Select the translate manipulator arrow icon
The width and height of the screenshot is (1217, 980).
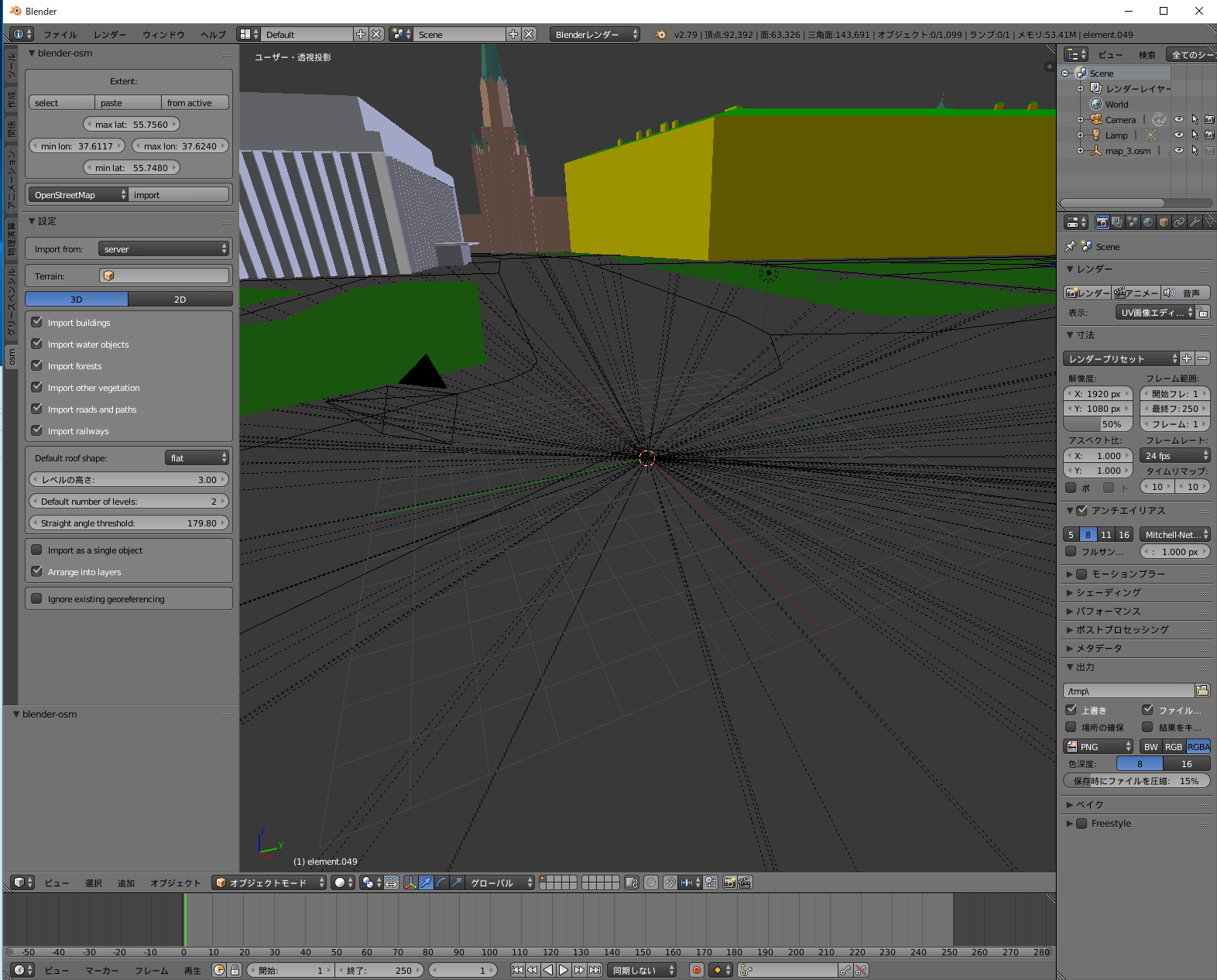pos(426,882)
